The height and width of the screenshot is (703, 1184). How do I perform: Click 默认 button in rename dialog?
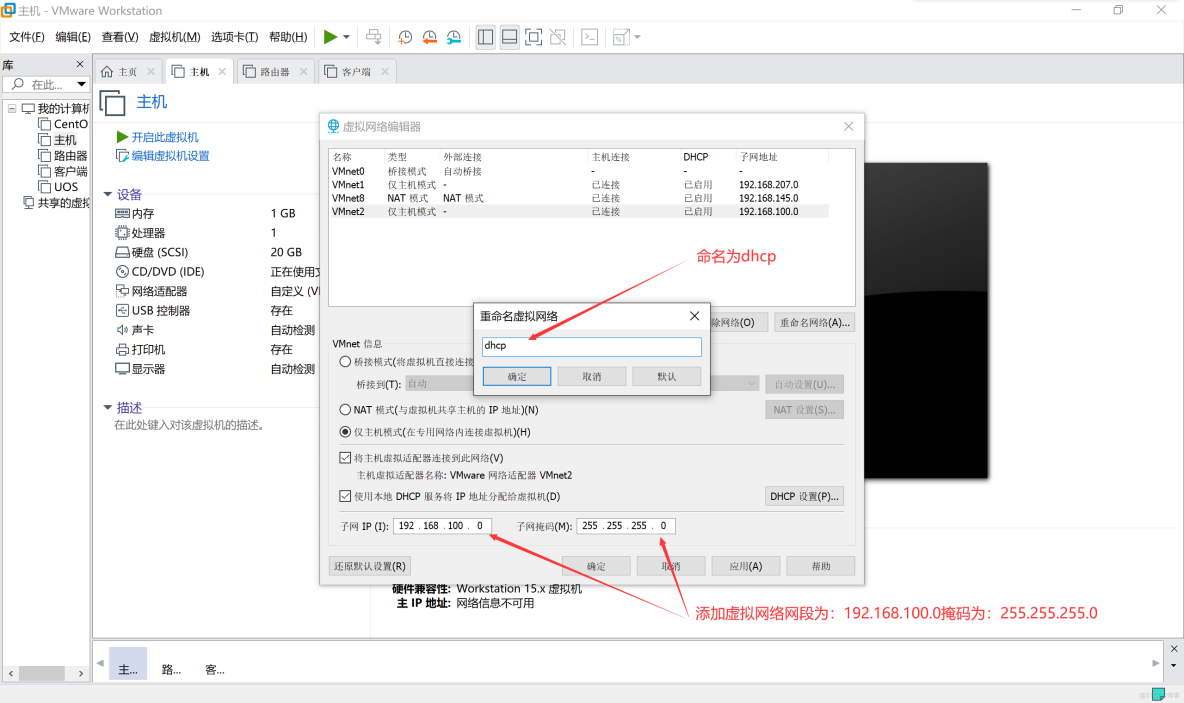(666, 376)
